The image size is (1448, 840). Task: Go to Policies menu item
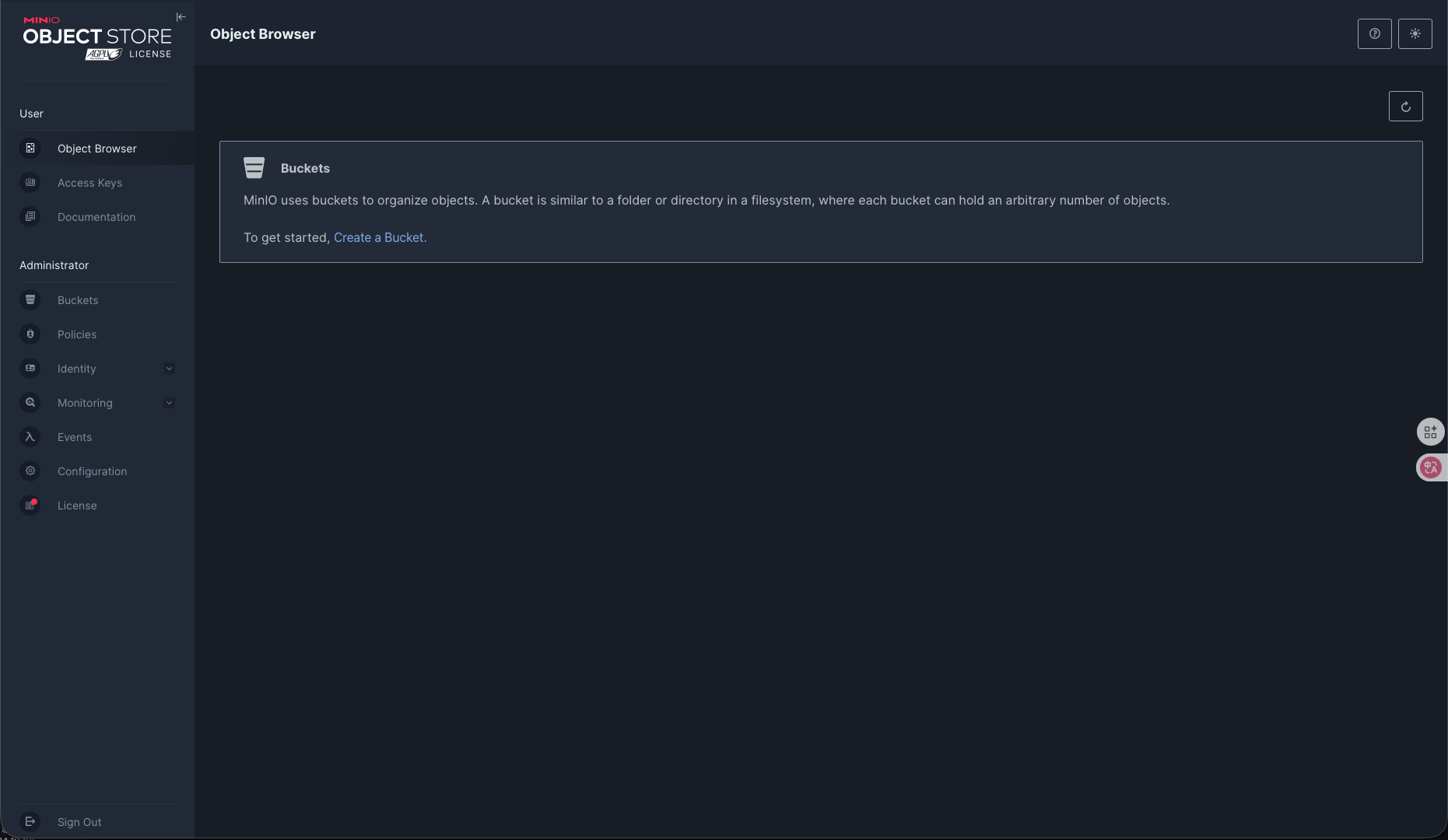point(77,334)
